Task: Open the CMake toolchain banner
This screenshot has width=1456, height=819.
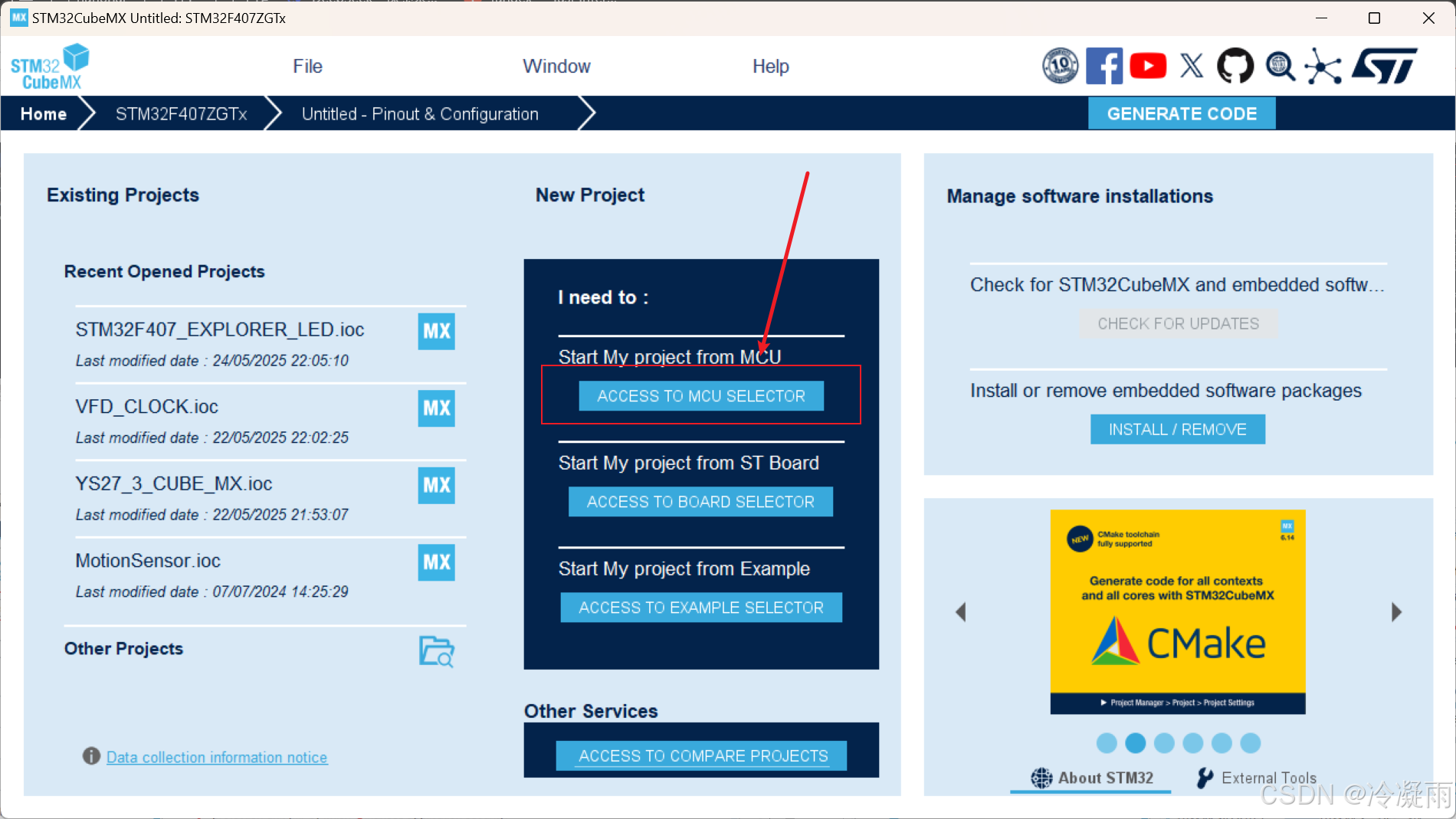Action: click(1178, 611)
